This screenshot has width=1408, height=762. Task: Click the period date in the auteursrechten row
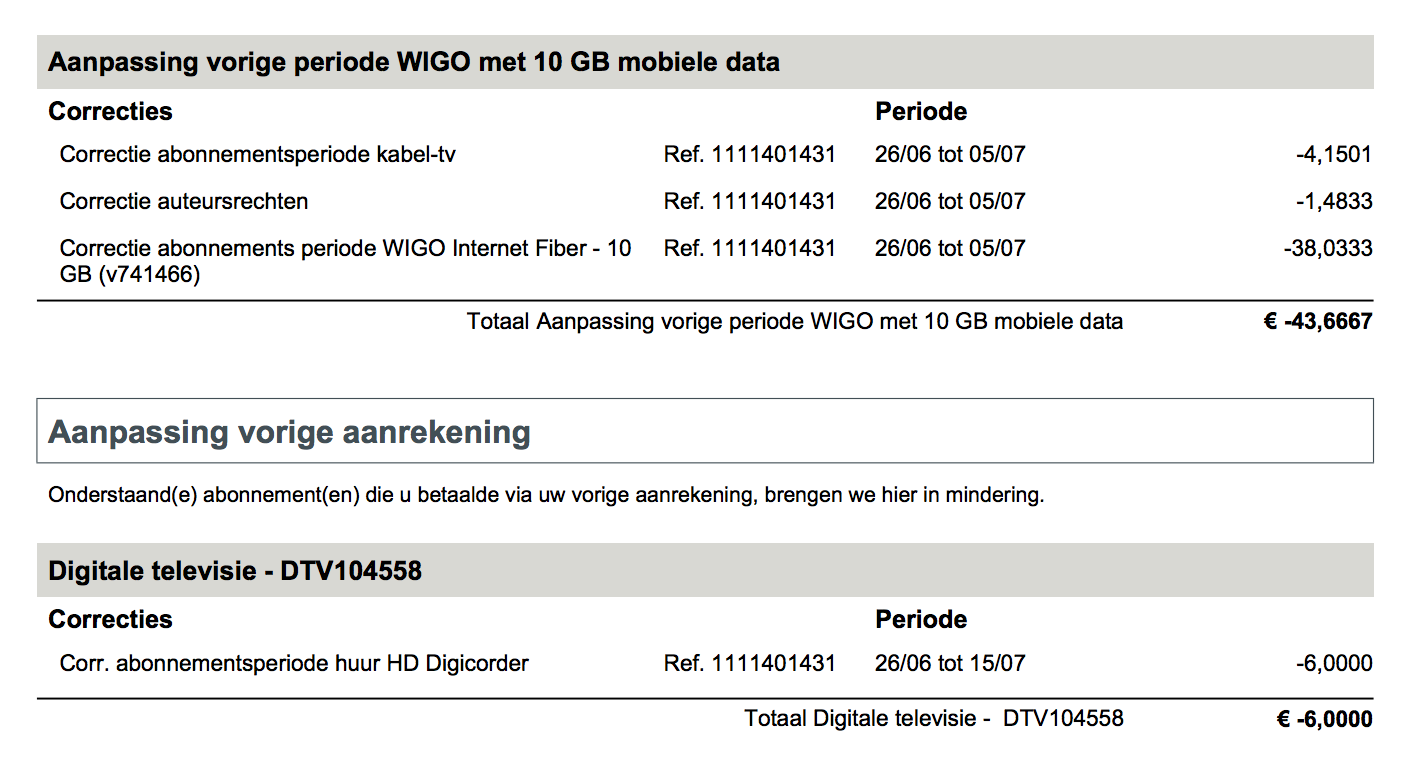click(949, 202)
